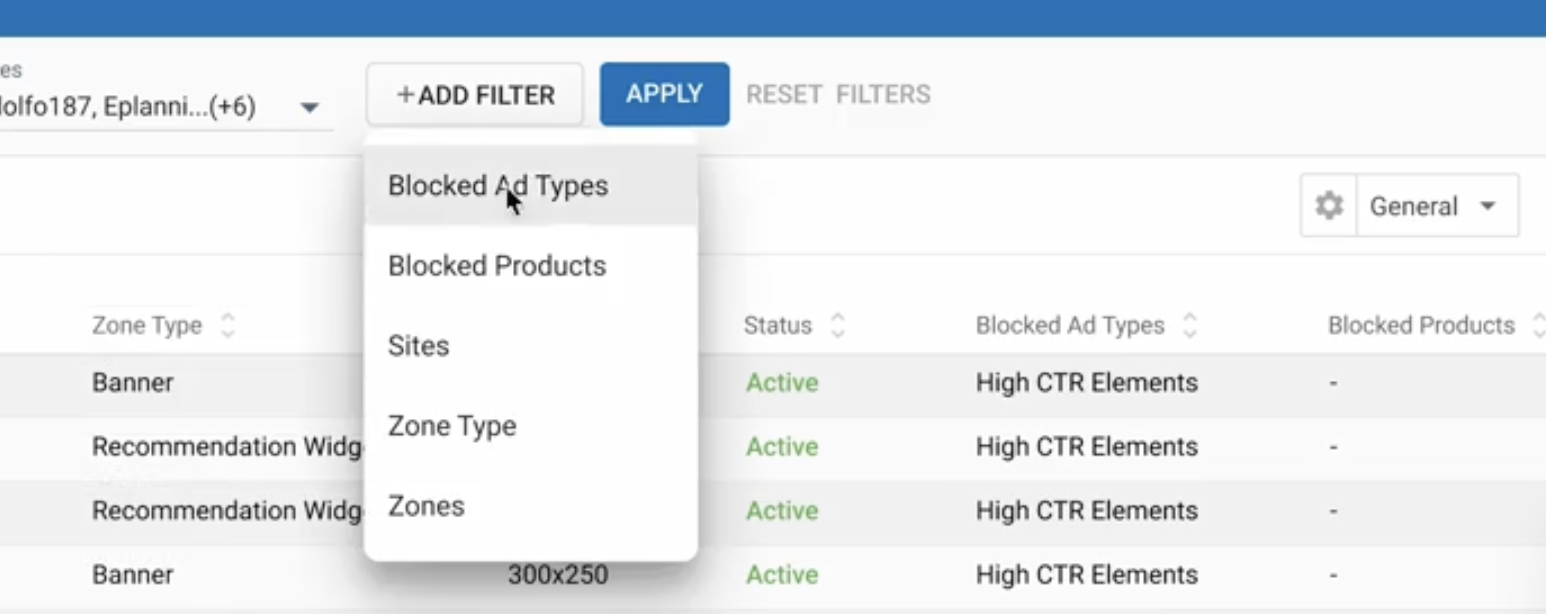Select Sites from the filter menu
Viewport: 1546px width, 614px height.
coord(531,346)
